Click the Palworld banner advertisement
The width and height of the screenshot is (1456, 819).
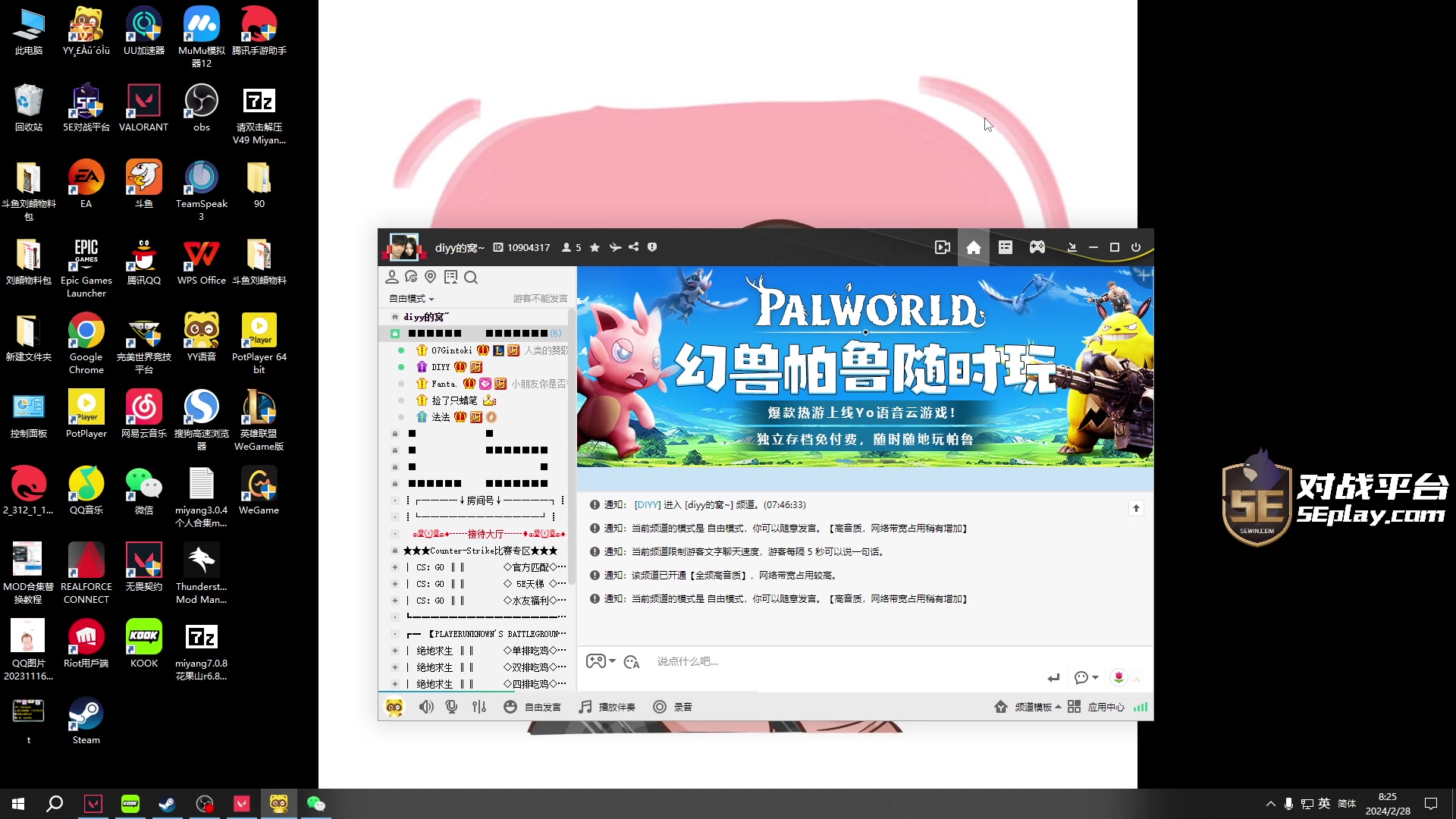click(x=864, y=366)
